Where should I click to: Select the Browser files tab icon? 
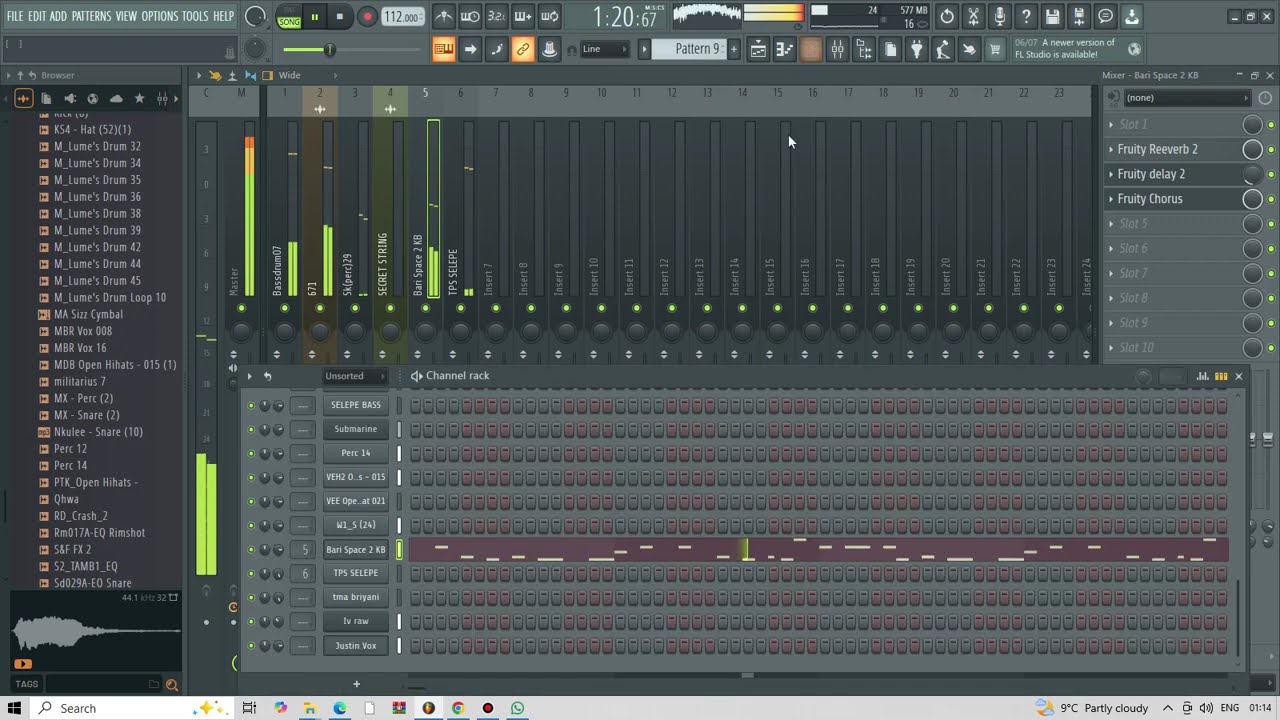tap(46, 98)
